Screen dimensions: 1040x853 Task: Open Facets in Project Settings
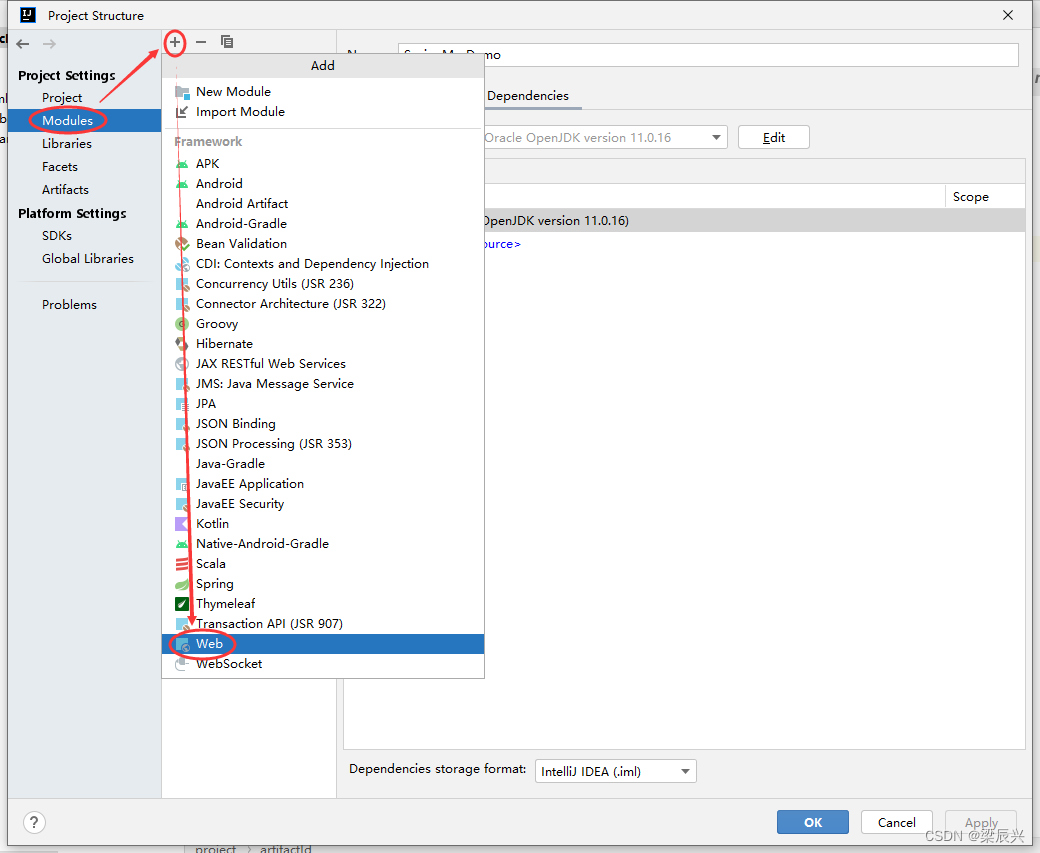coord(60,166)
